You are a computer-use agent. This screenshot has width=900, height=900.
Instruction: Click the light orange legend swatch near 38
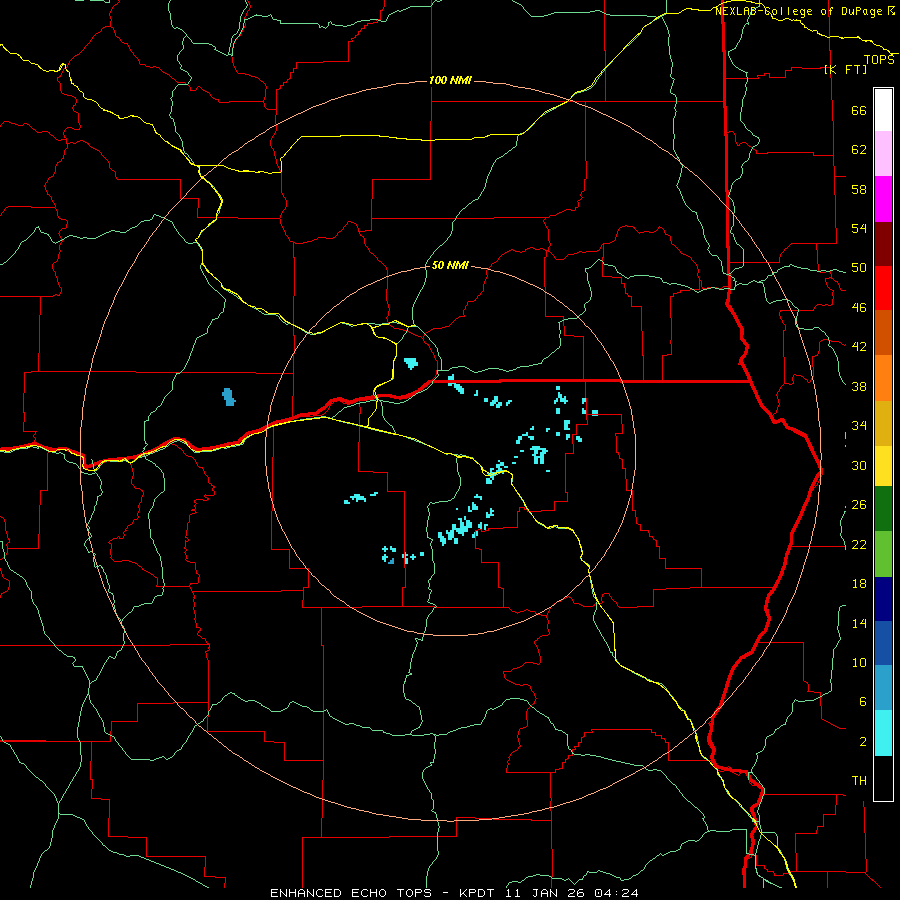(x=883, y=378)
